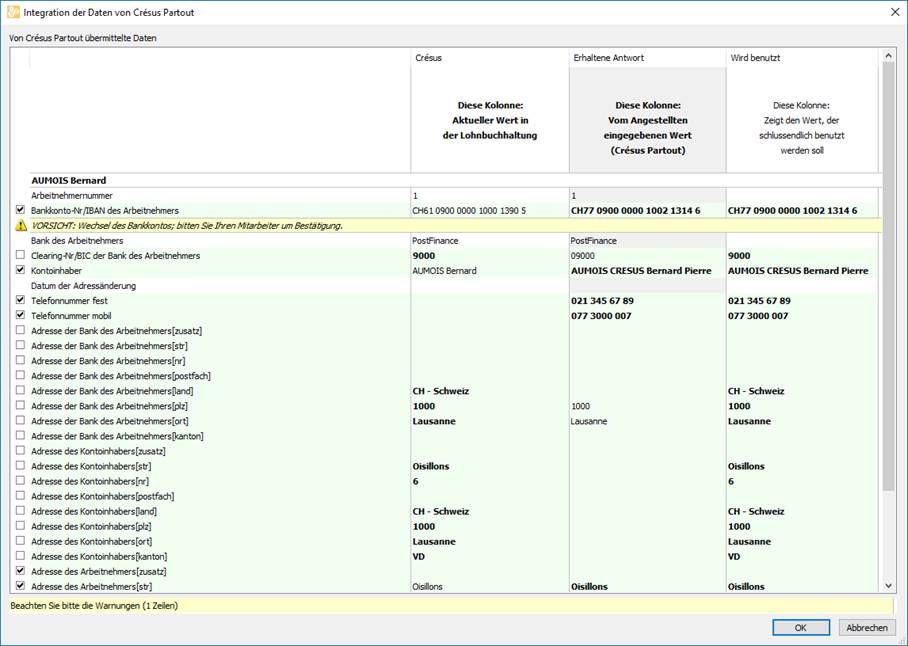Screen dimensions: 908x646
Task: Uncheck the Kontoinhaber checkbox
Action: [20, 270]
